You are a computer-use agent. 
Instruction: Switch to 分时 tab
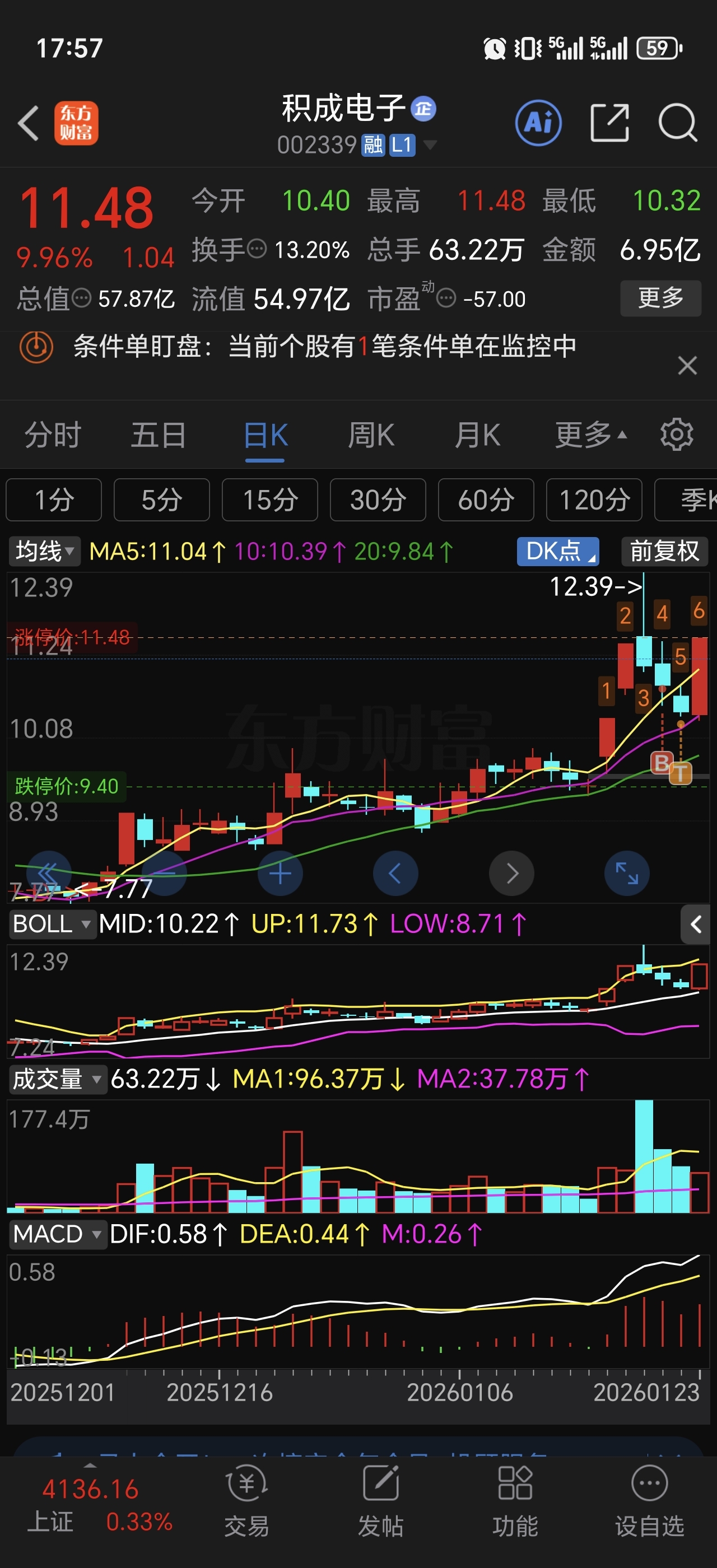point(53,435)
